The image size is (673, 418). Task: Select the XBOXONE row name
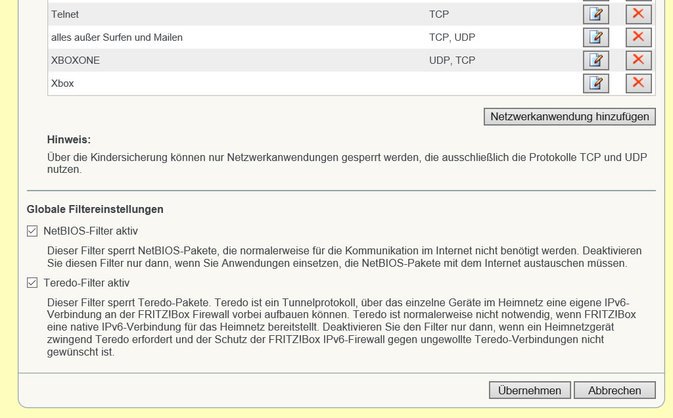tap(75, 61)
